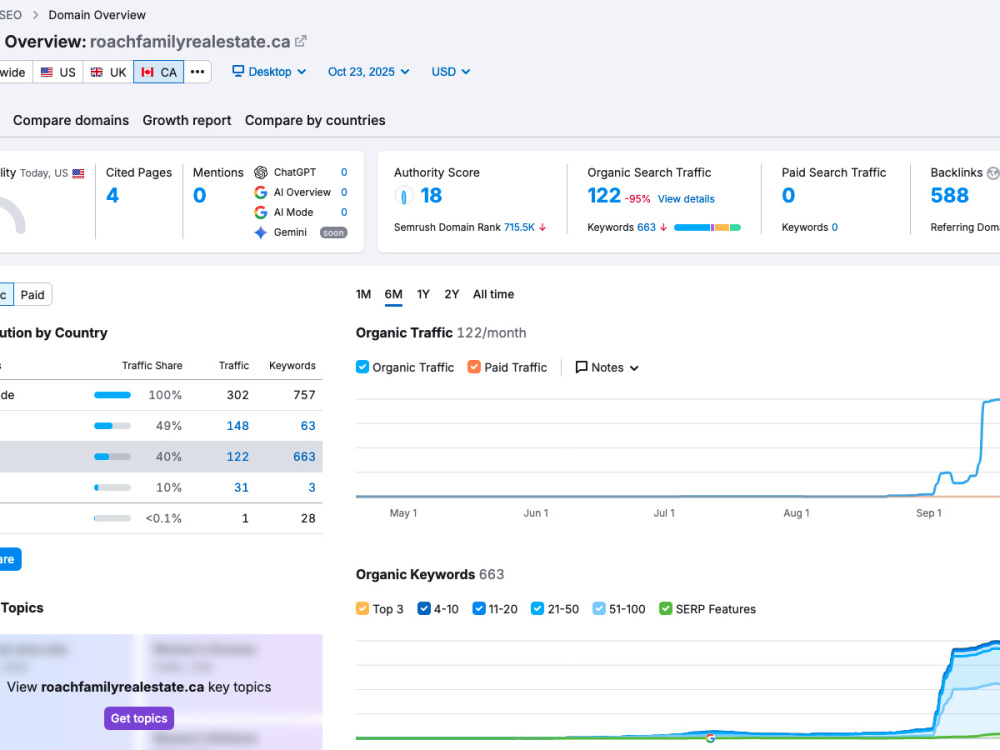Image resolution: width=1000 pixels, height=750 pixels.
Task: Click the keywords value 63 in country table
Action: pyautogui.click(x=308, y=425)
